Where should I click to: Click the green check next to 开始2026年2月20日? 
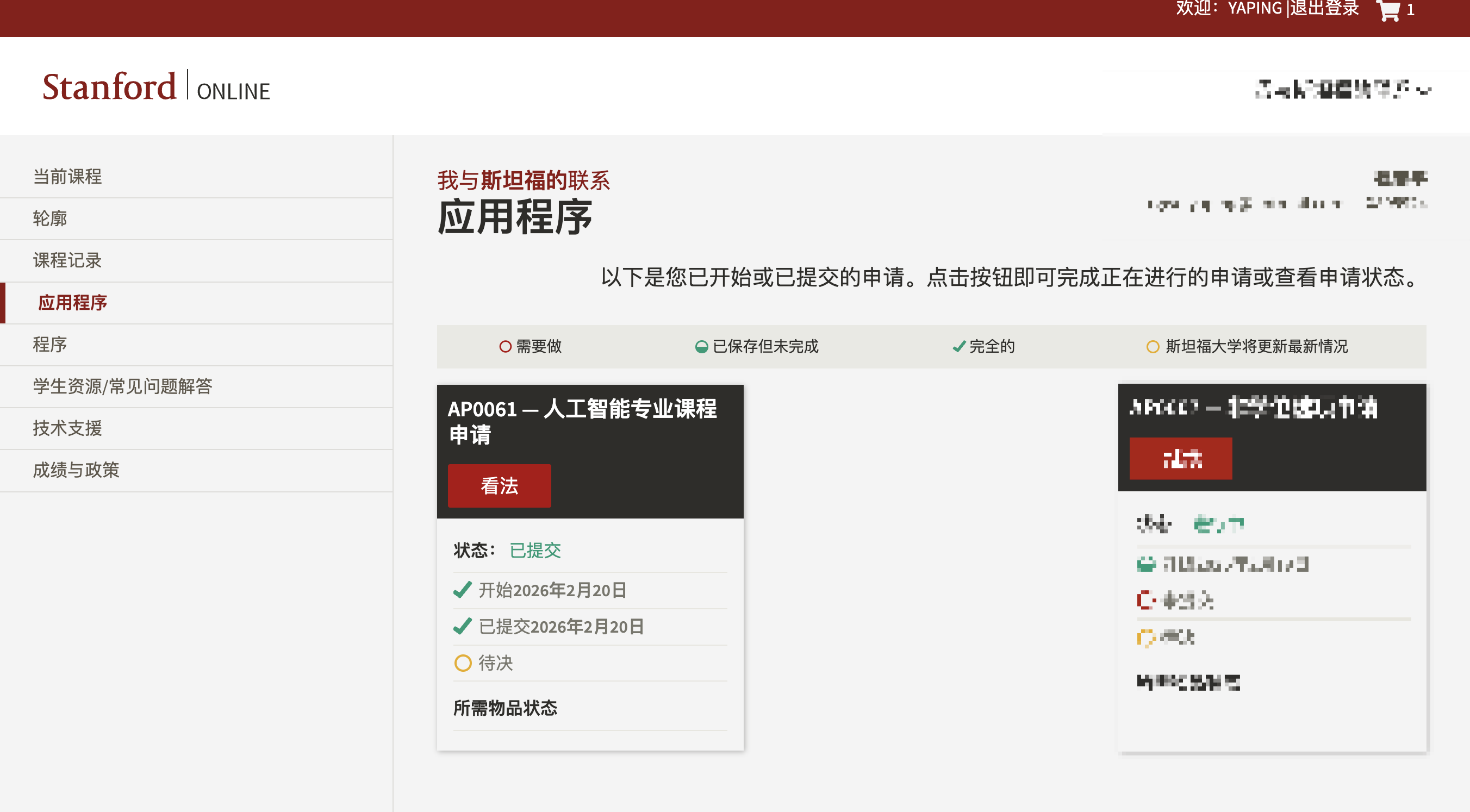pyautogui.click(x=462, y=590)
